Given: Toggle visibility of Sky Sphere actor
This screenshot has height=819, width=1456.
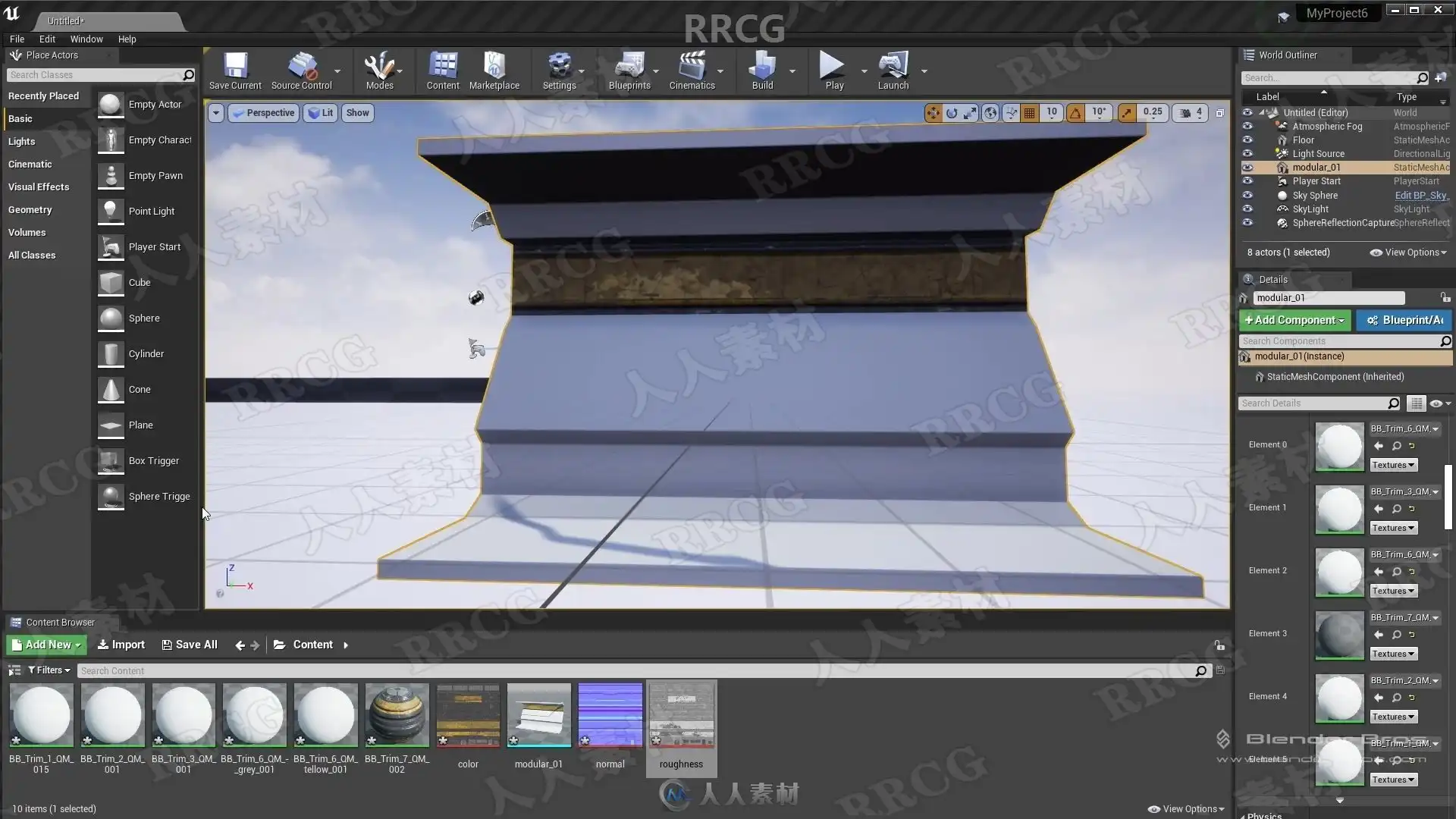Looking at the screenshot, I should [x=1247, y=196].
